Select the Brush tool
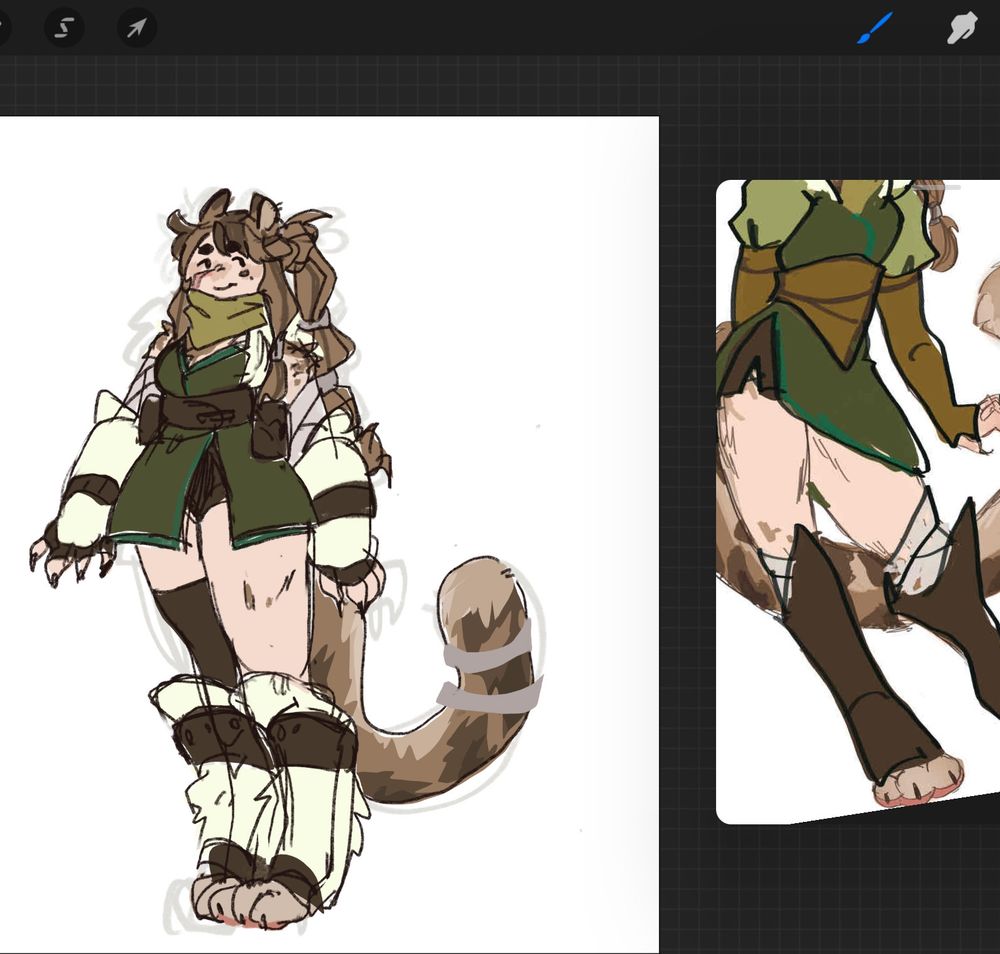Image resolution: width=1000 pixels, height=954 pixels. pos(875,28)
